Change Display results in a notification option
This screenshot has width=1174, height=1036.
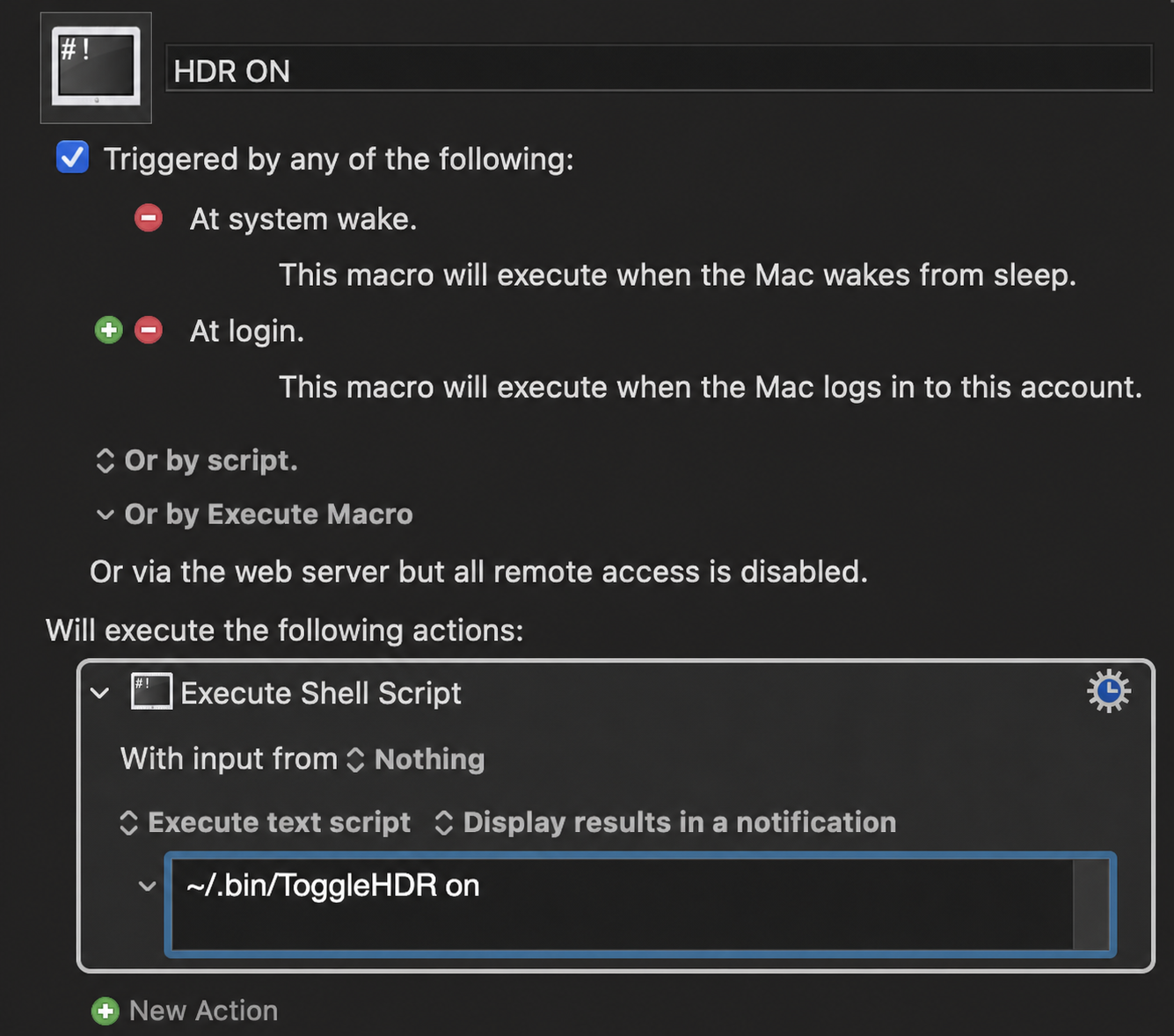pos(666,823)
